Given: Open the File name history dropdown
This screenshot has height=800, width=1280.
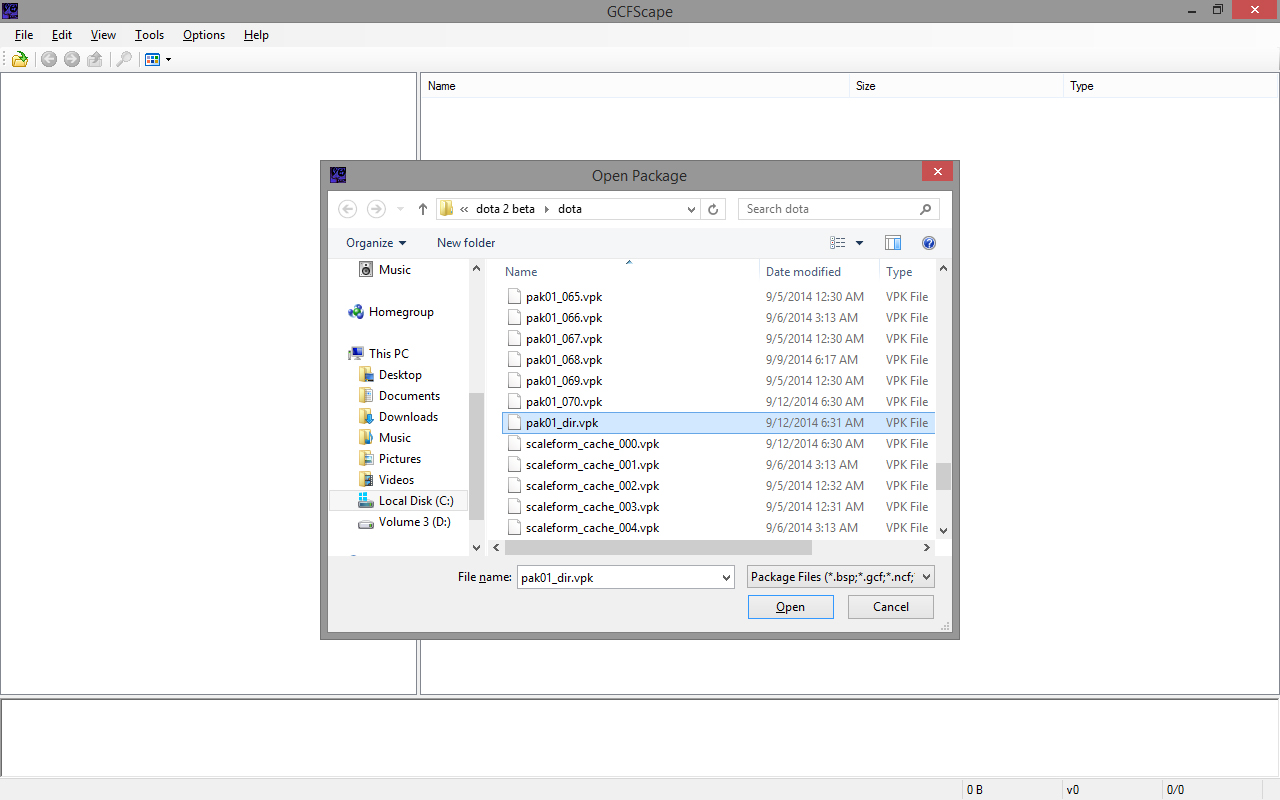Looking at the screenshot, I should pos(726,577).
